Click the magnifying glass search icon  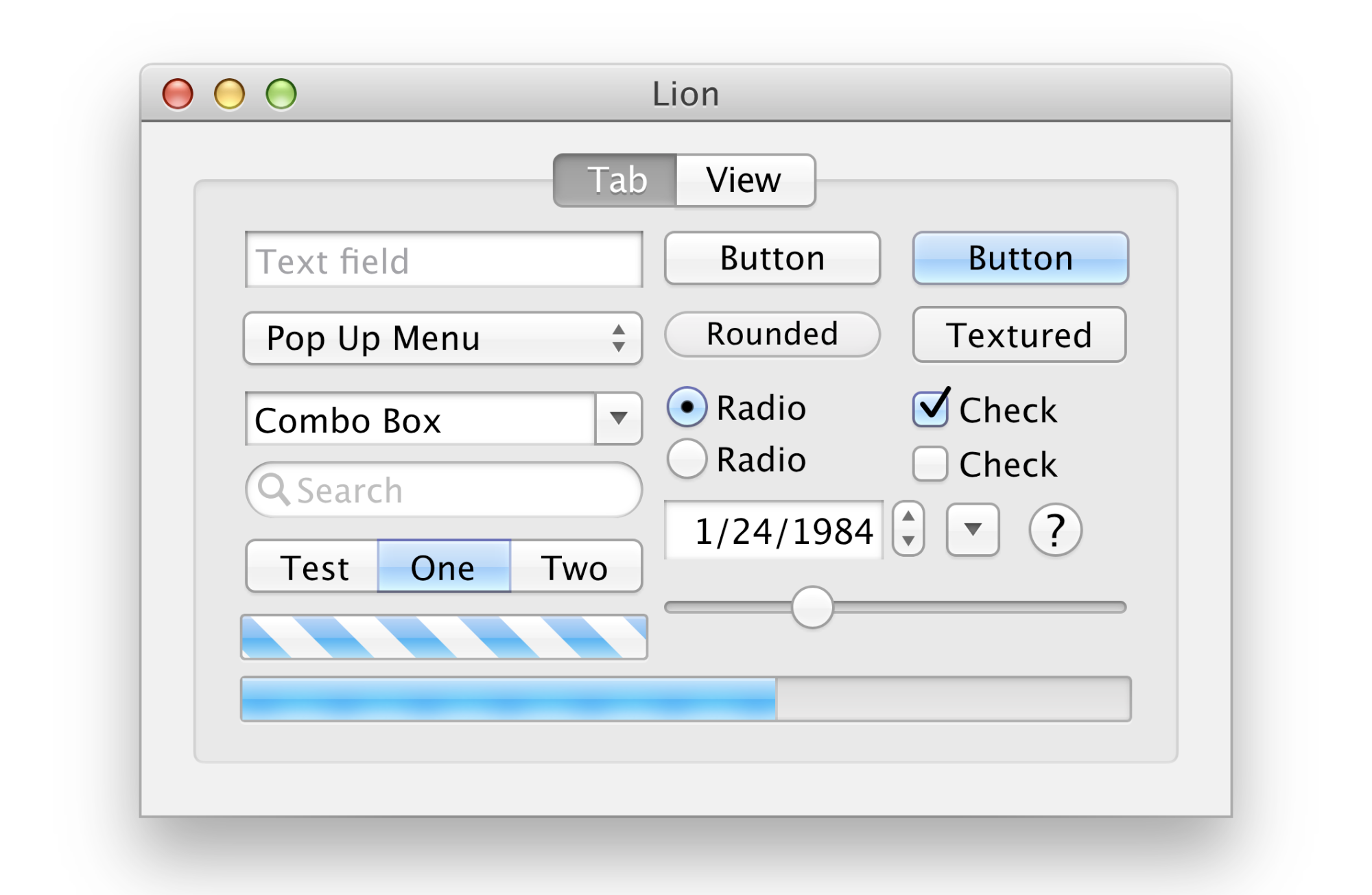point(273,490)
